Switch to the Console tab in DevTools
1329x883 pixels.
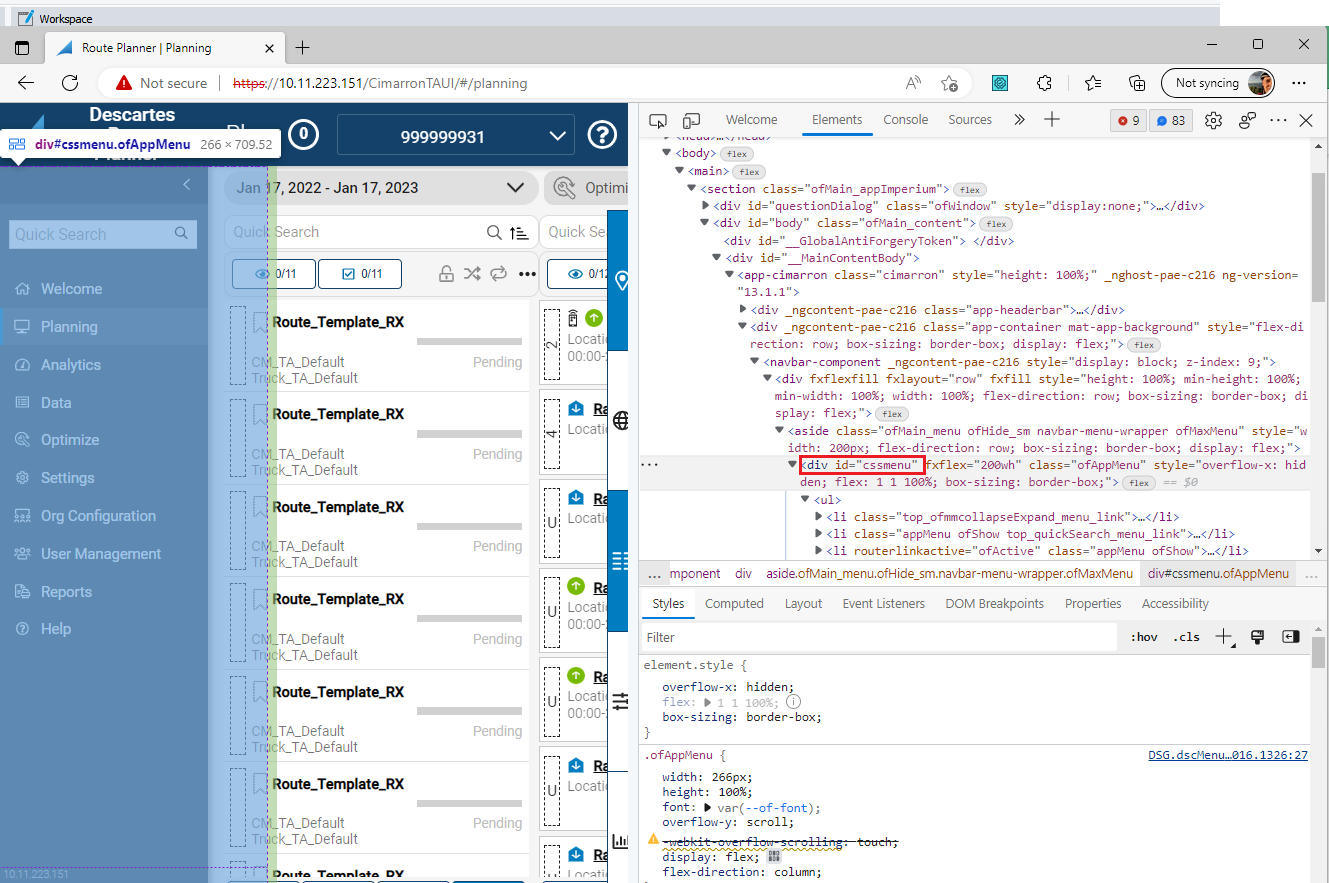point(905,119)
